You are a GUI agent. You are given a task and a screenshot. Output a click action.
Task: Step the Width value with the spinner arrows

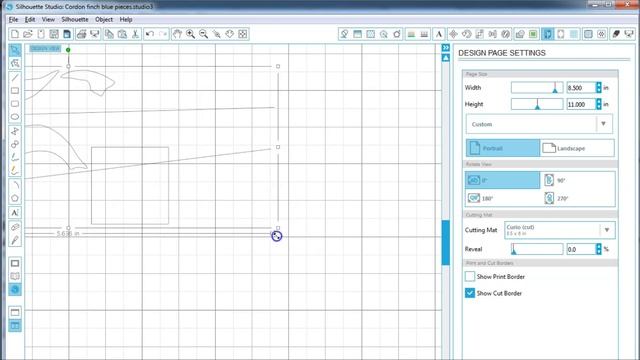[599, 88]
